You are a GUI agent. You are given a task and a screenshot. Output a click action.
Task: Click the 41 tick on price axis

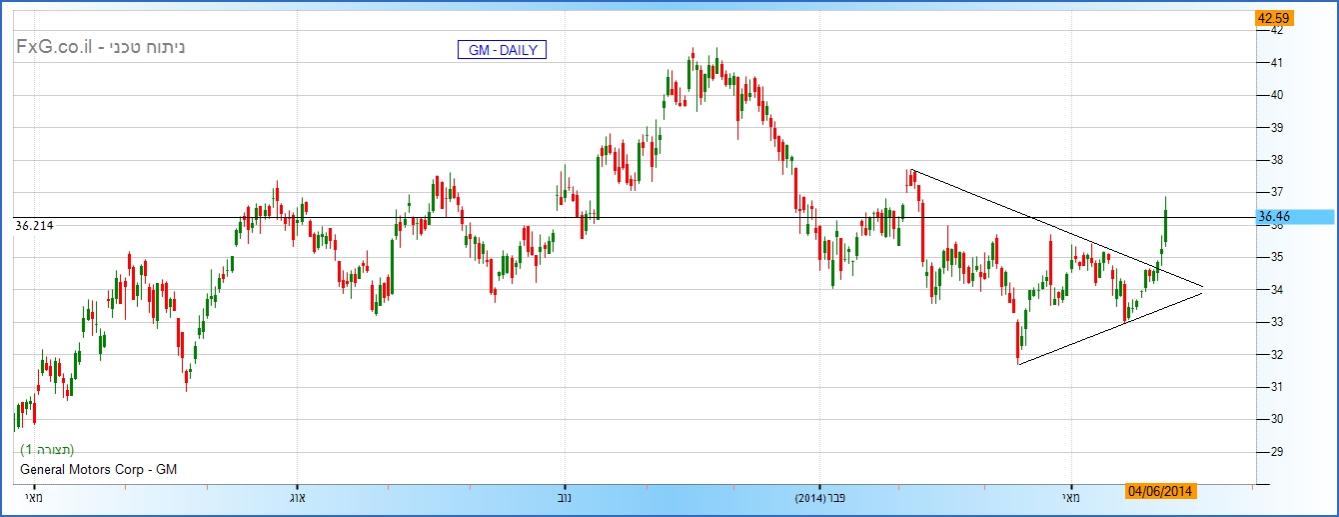(1276, 63)
